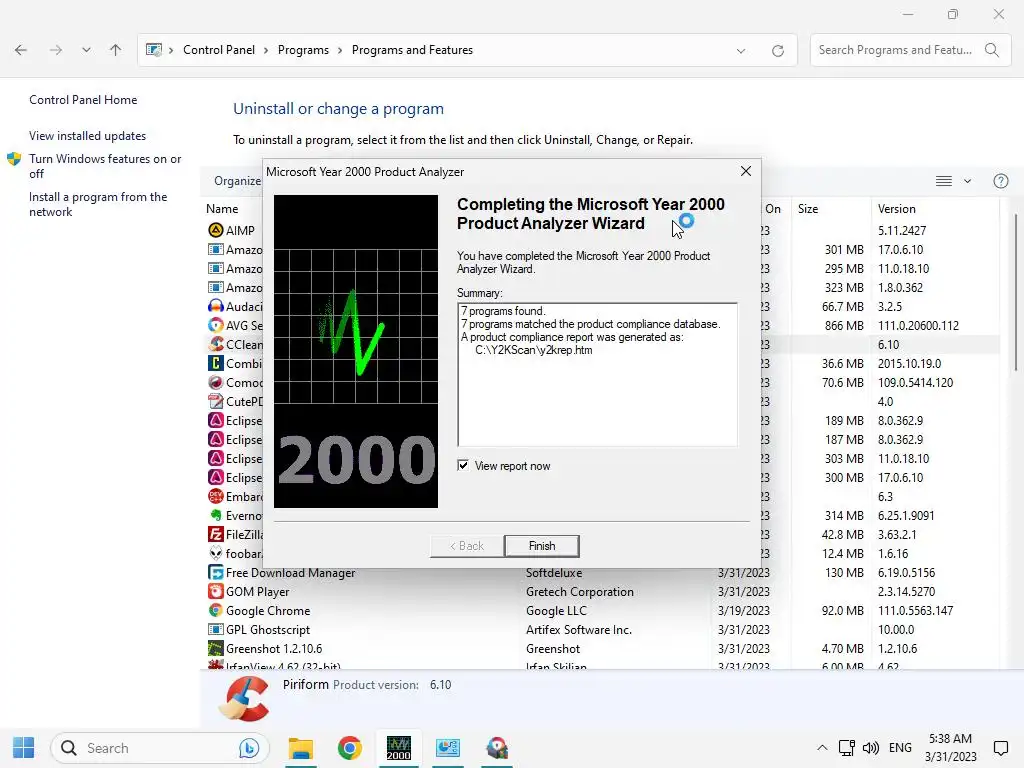Open the view options dropdown arrow
The width and height of the screenshot is (1024, 768).
coord(967,181)
